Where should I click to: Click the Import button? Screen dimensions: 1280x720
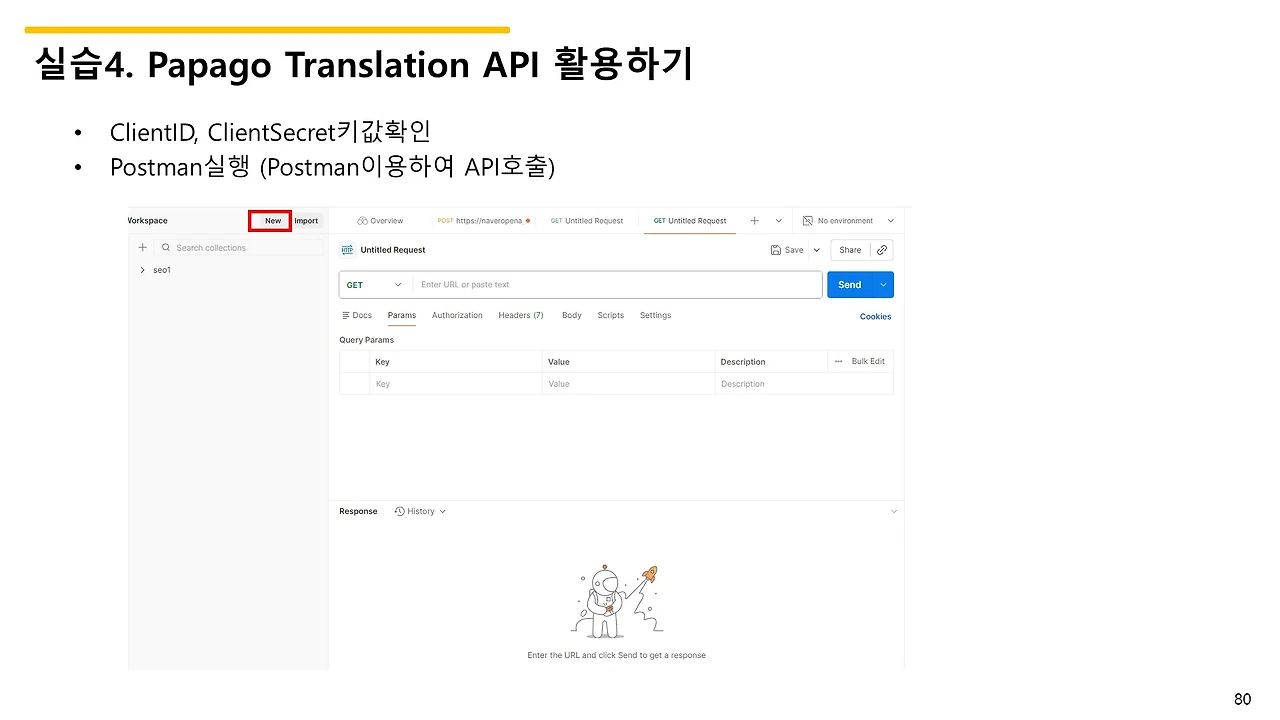click(x=307, y=221)
